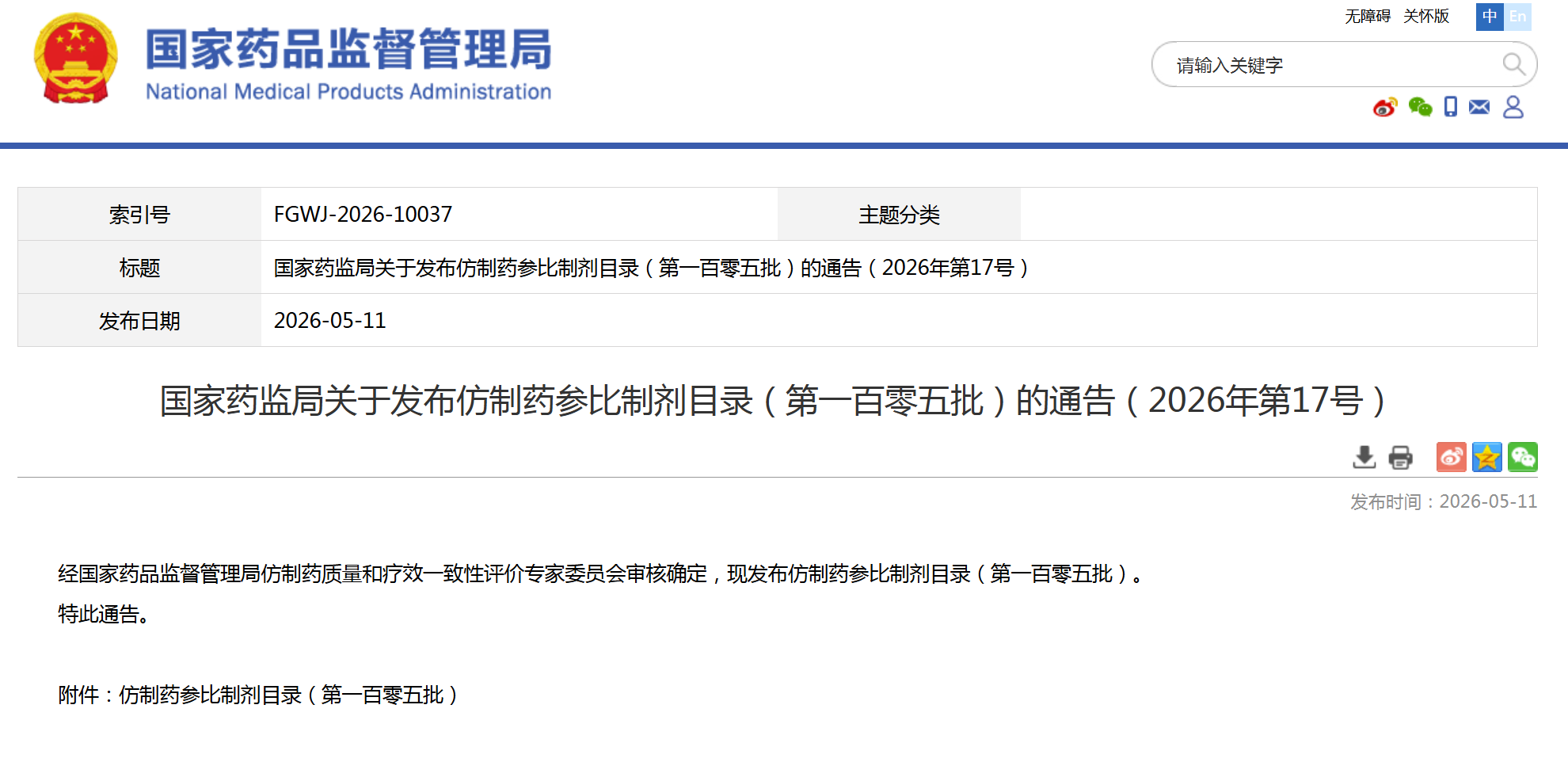Open attachment 仿制药参比制剂目录（第一百零五批）

pyautogui.click(x=289, y=695)
